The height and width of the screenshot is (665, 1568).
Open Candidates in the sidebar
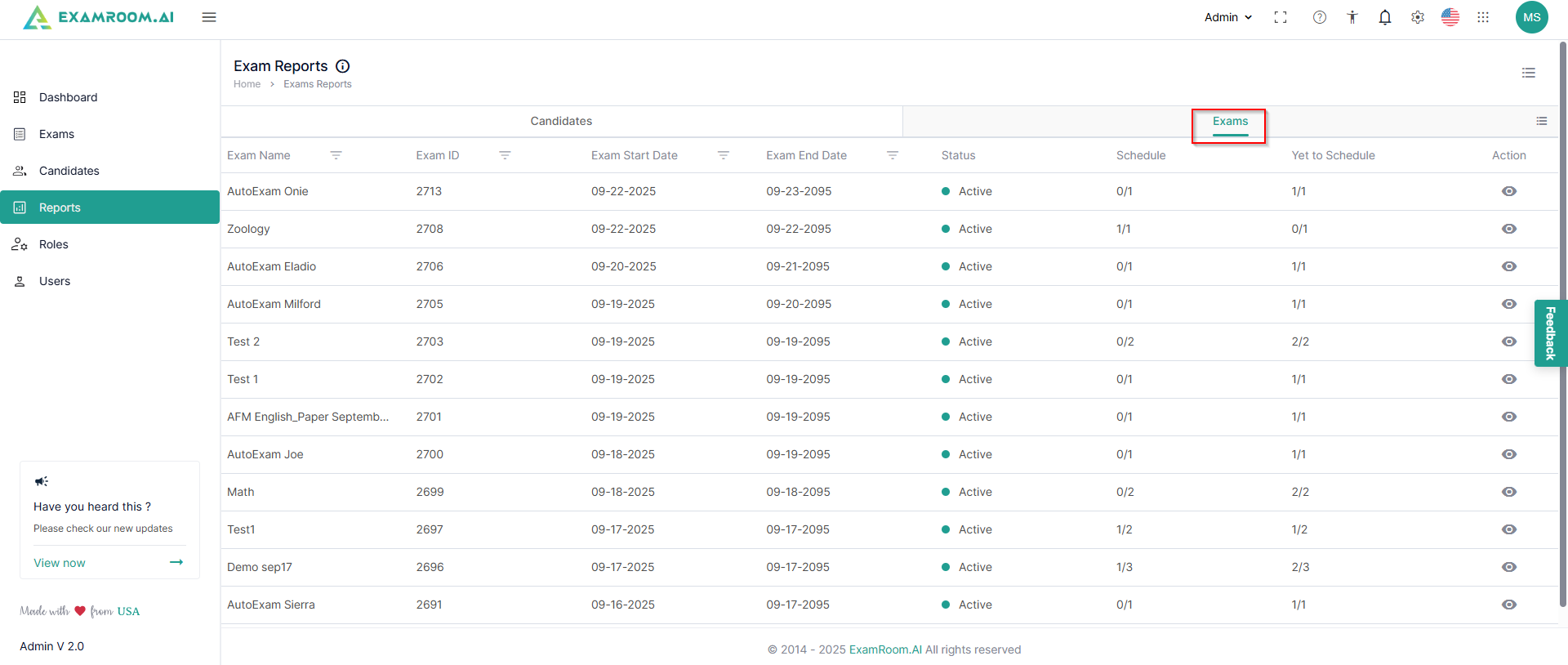pyautogui.click(x=110, y=171)
